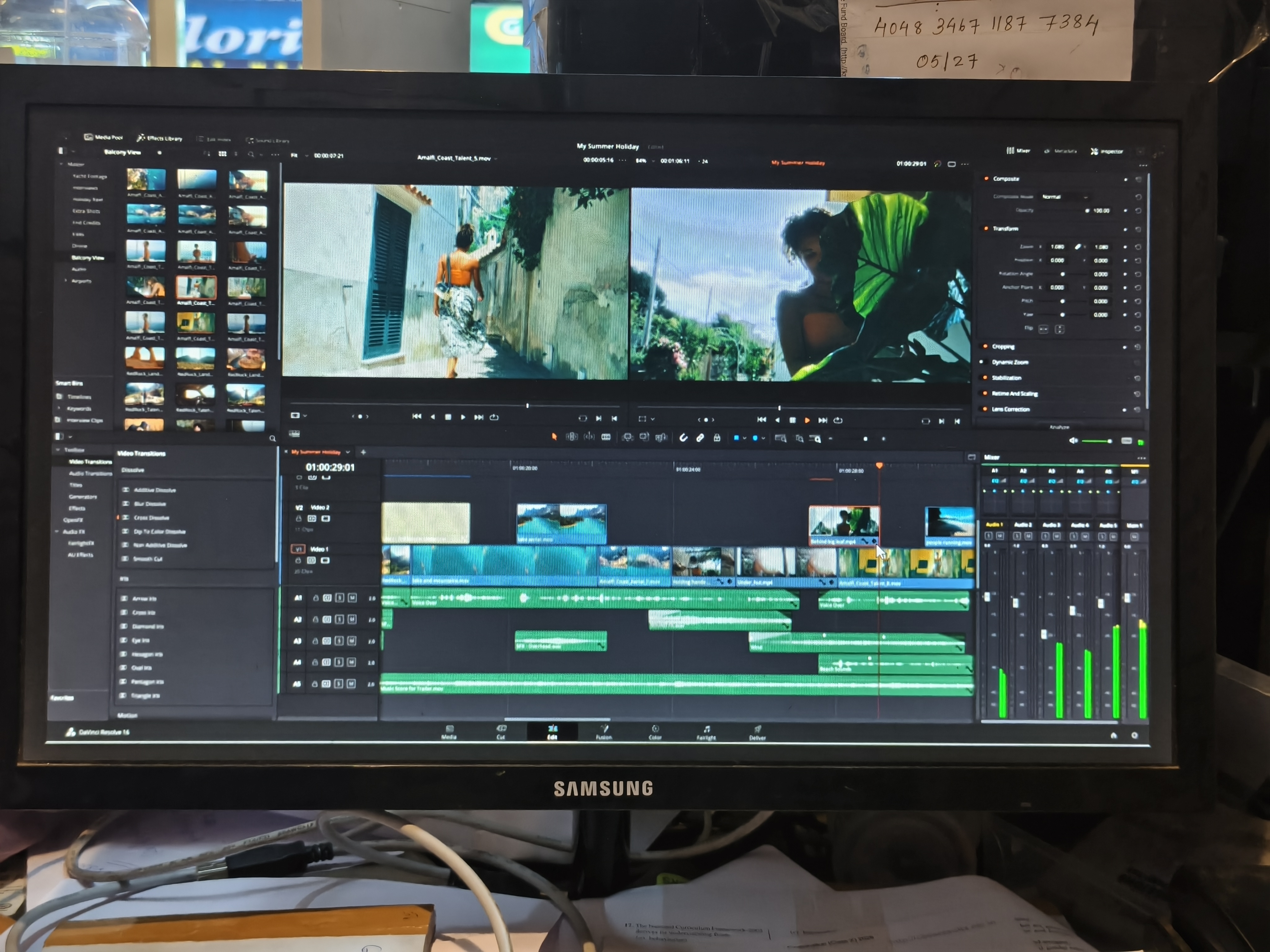Select the arrow Selection Mode tool
The height and width of the screenshot is (952, 1270).
click(x=555, y=437)
